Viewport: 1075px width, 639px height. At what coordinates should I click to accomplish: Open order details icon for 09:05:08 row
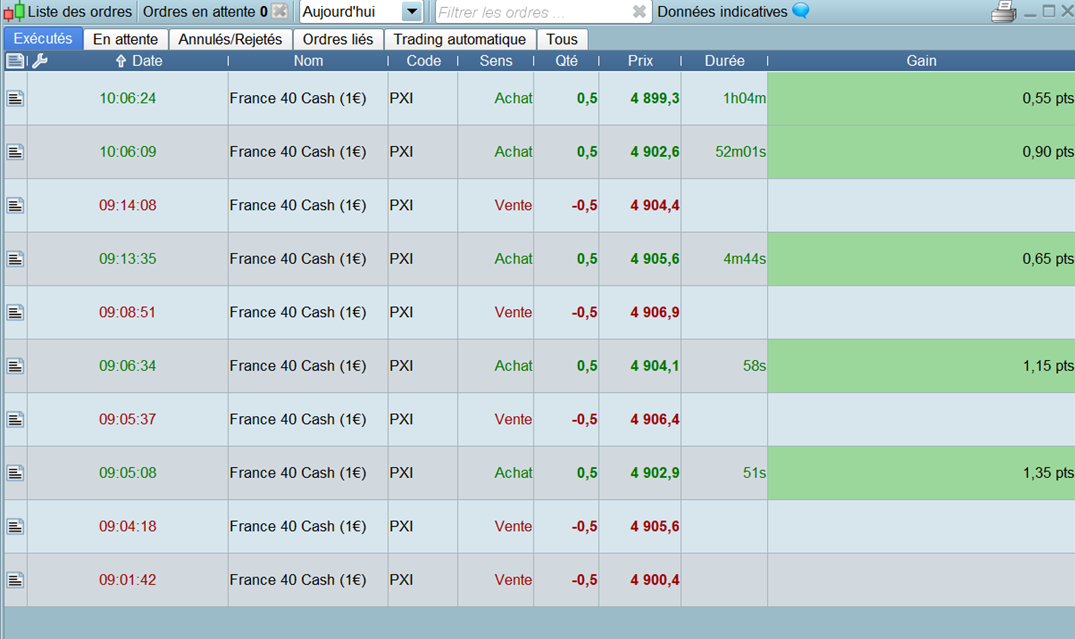click(15, 473)
